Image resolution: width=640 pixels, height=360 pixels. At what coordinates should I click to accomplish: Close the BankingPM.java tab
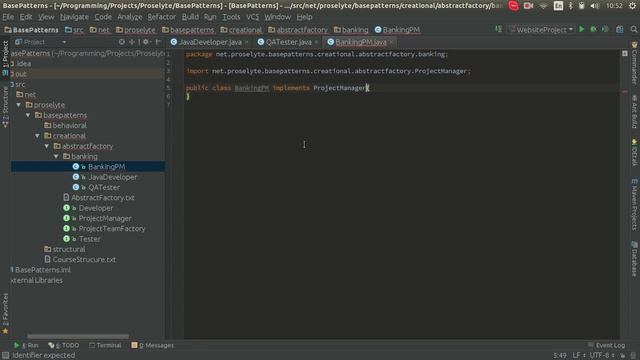pyautogui.click(x=391, y=42)
